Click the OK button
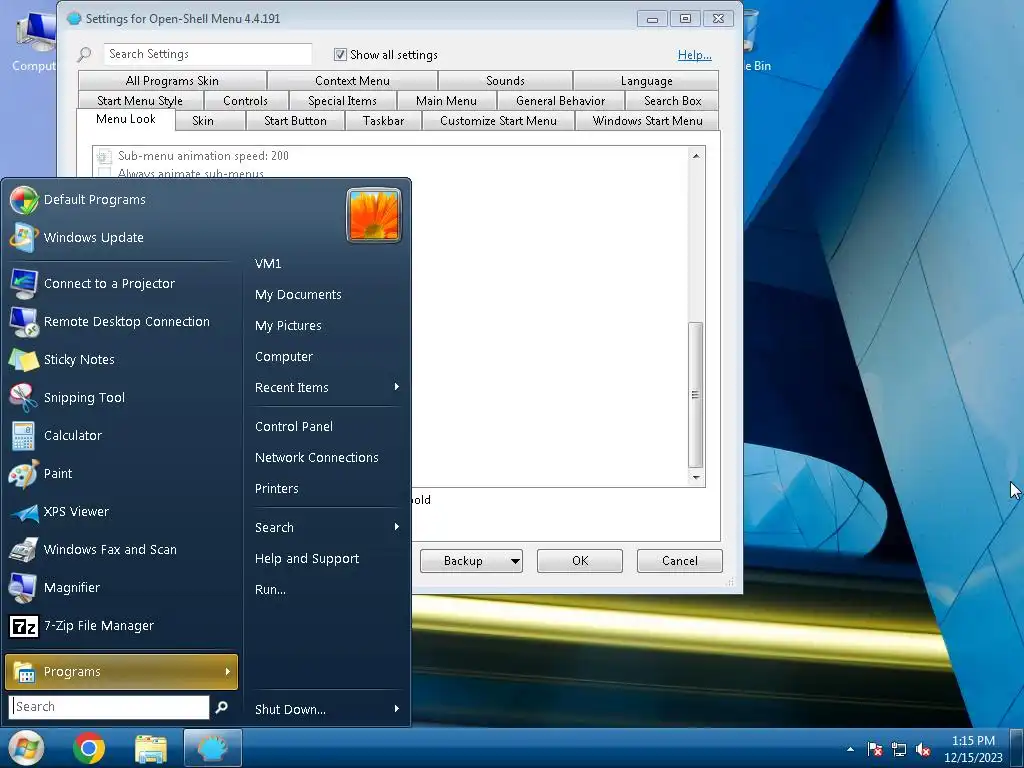Image resolution: width=1024 pixels, height=768 pixels. click(580, 561)
